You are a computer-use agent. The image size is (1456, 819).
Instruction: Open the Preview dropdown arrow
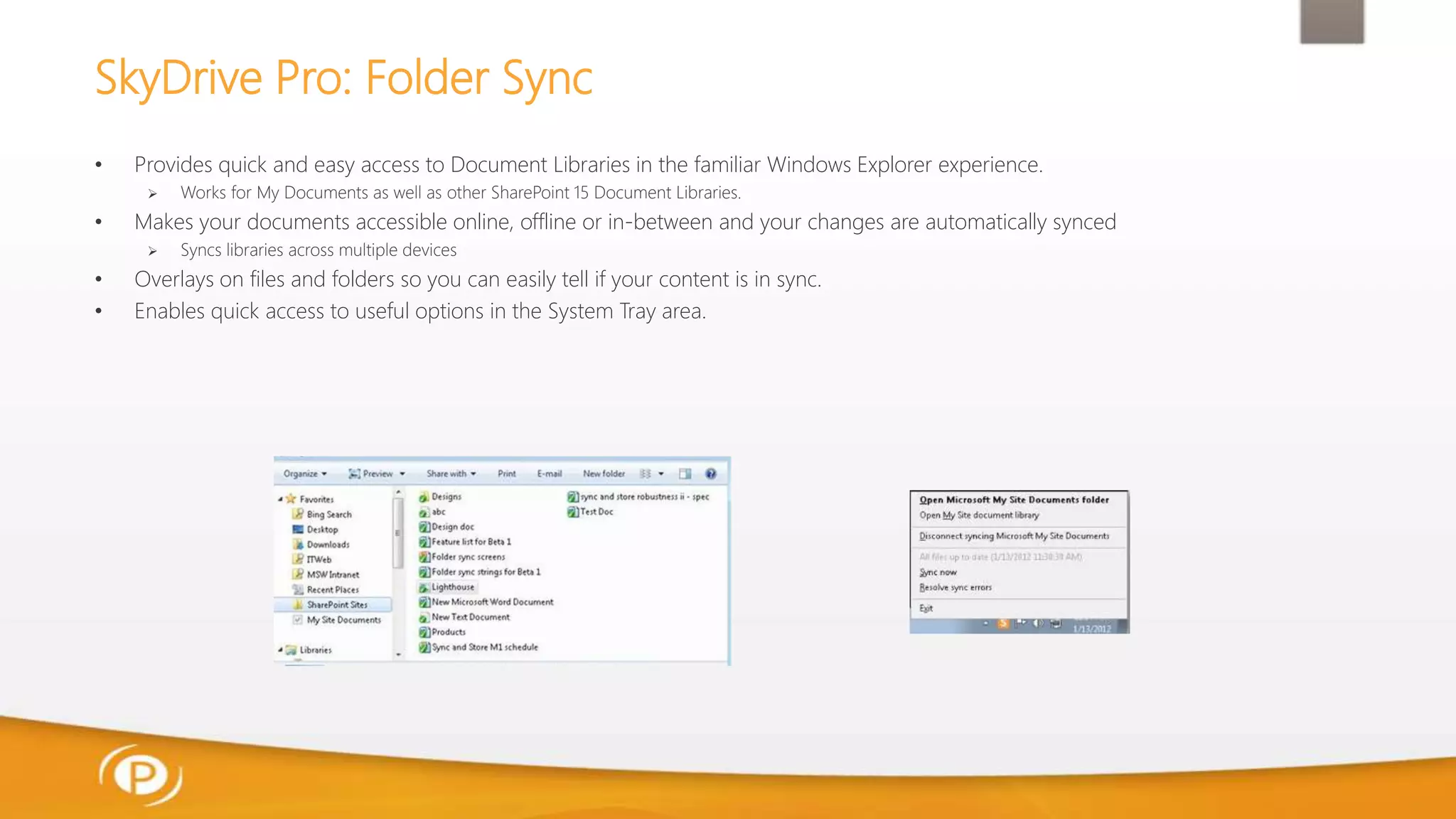pyautogui.click(x=402, y=474)
